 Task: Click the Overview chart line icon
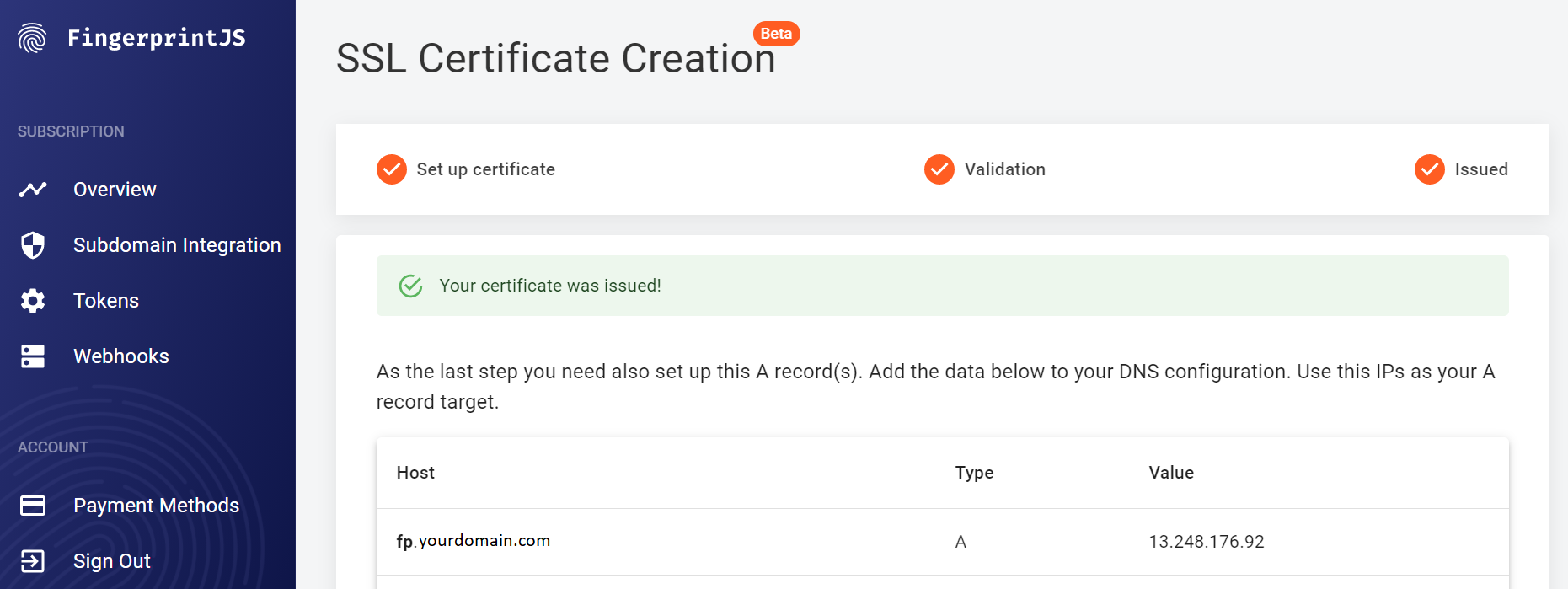point(33,190)
